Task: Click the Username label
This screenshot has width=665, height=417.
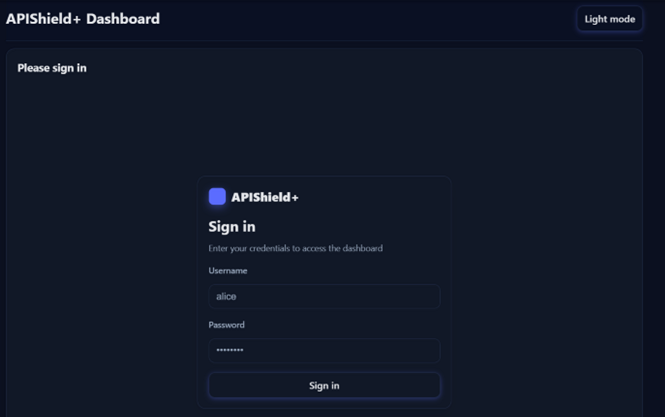Action: click(x=228, y=271)
